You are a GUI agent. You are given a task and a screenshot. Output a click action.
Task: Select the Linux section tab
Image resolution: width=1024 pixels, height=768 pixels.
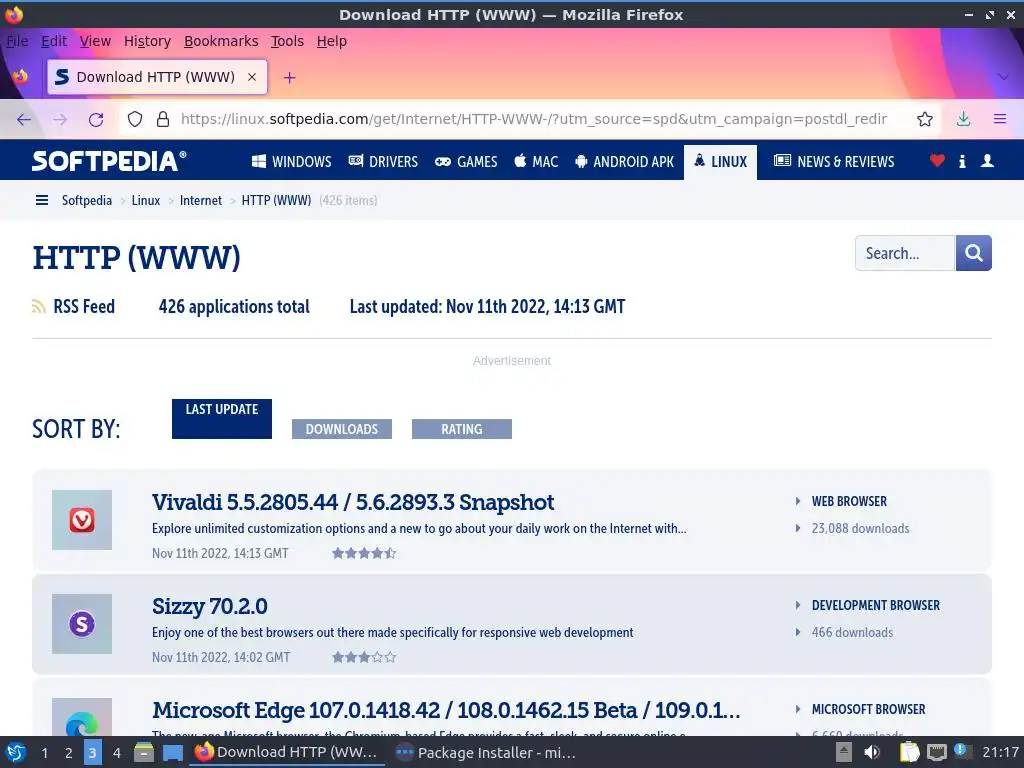tap(720, 161)
